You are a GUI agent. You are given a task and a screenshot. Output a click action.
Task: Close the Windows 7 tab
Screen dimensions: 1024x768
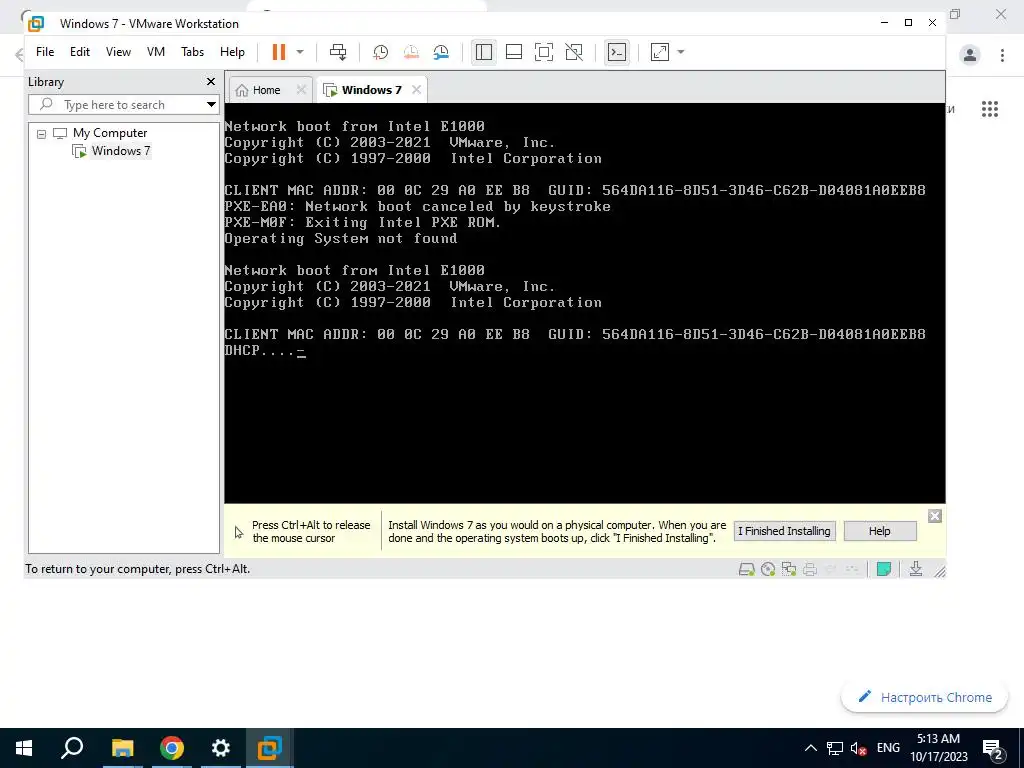pyautogui.click(x=416, y=89)
